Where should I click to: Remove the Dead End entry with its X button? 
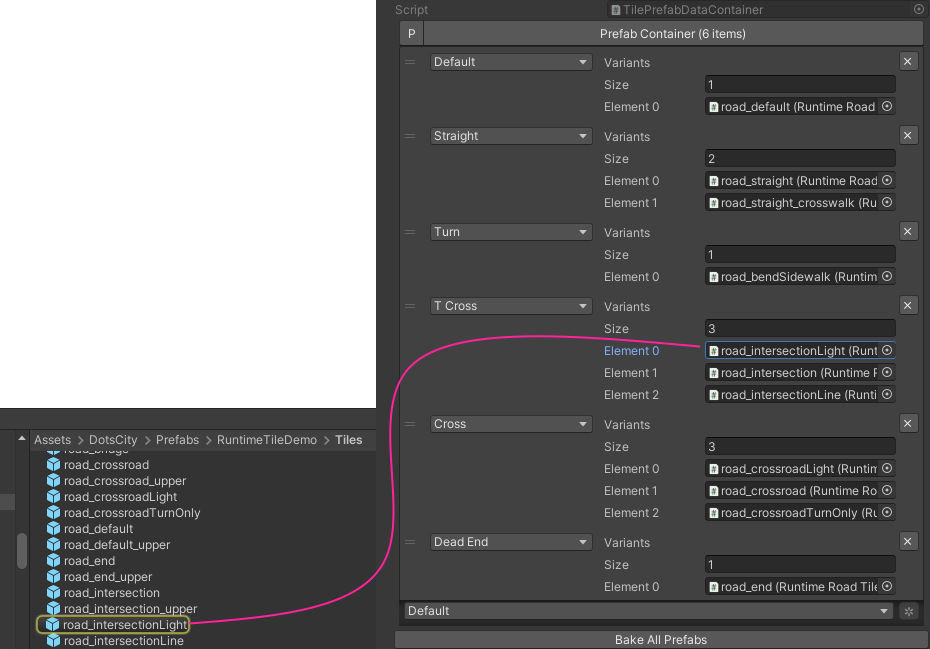pyautogui.click(x=907, y=542)
